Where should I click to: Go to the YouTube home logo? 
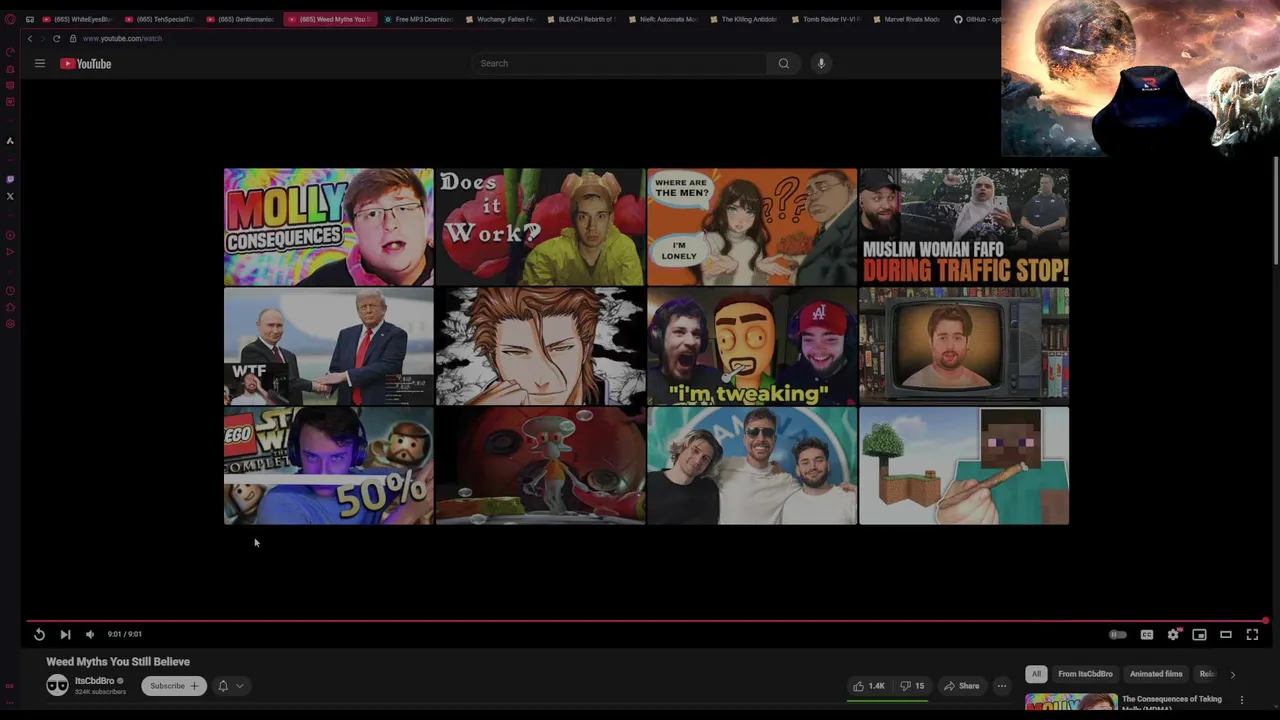(85, 63)
